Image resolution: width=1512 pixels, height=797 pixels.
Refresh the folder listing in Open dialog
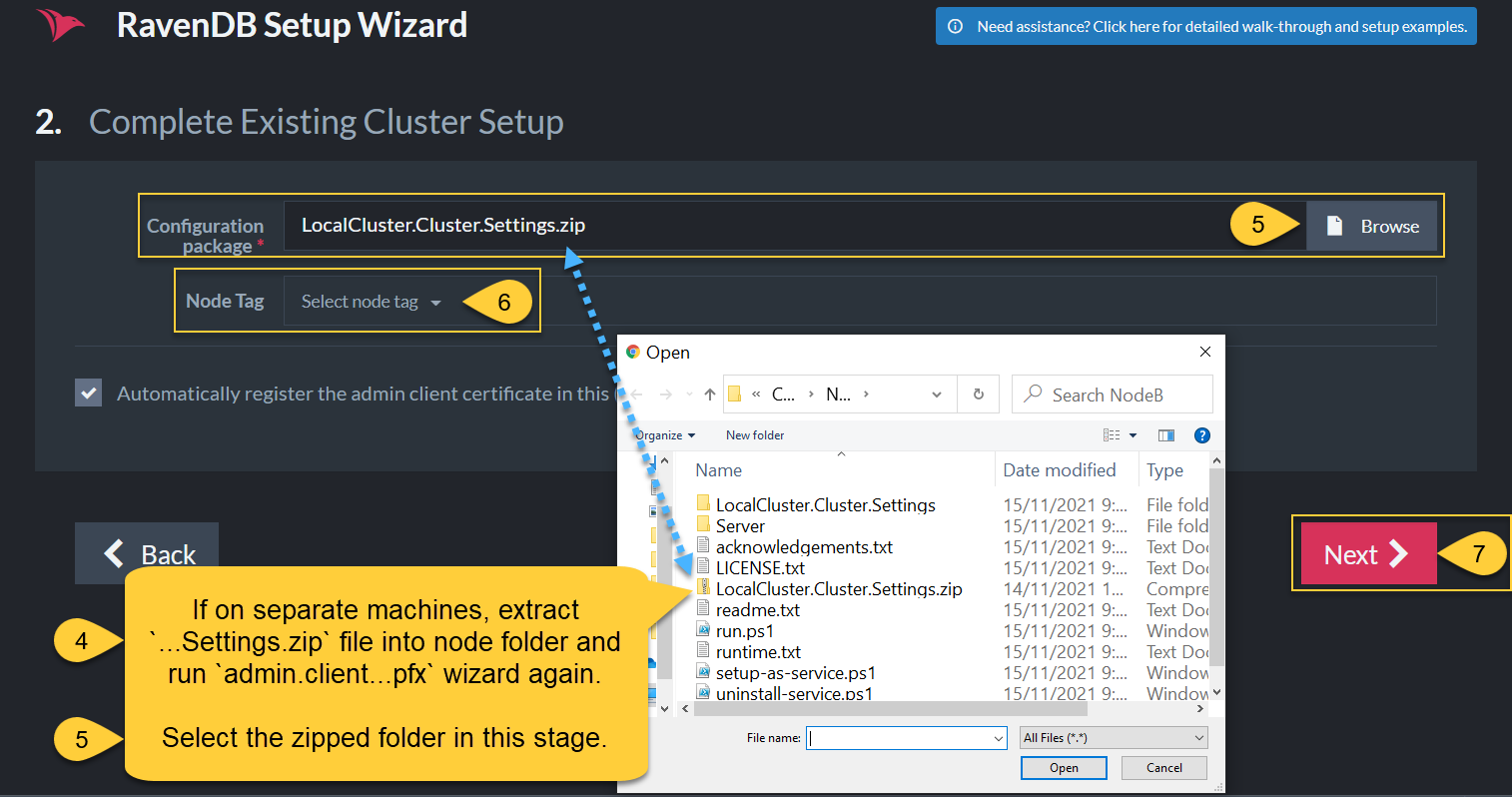click(x=979, y=395)
